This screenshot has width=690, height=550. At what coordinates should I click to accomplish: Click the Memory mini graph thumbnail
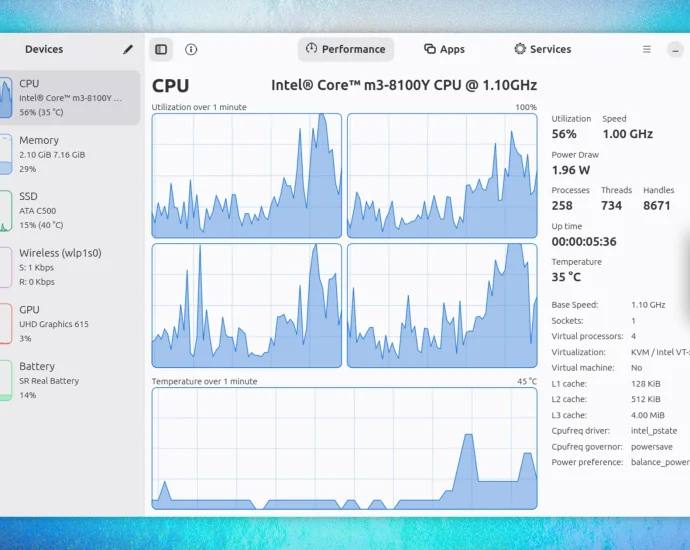[x=6, y=154]
